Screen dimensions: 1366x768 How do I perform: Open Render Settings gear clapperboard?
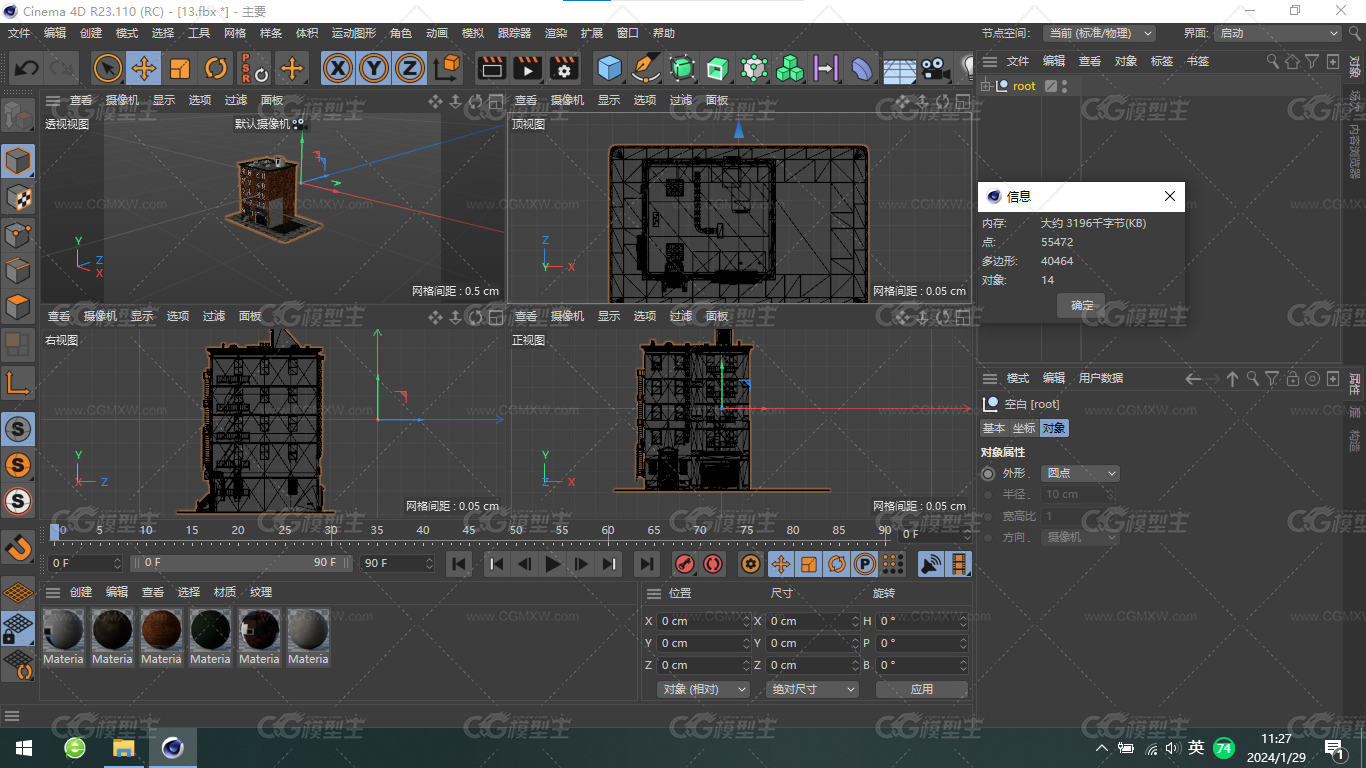click(x=564, y=68)
